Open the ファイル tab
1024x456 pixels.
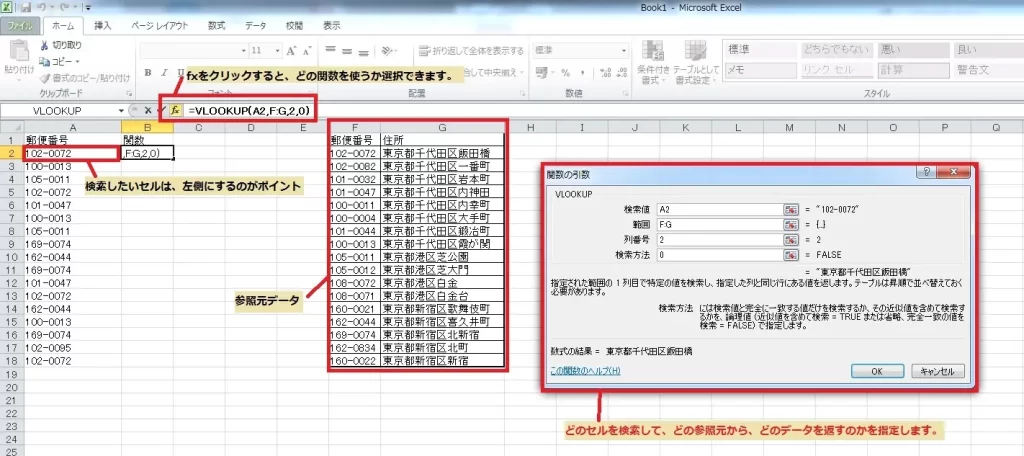22,26
